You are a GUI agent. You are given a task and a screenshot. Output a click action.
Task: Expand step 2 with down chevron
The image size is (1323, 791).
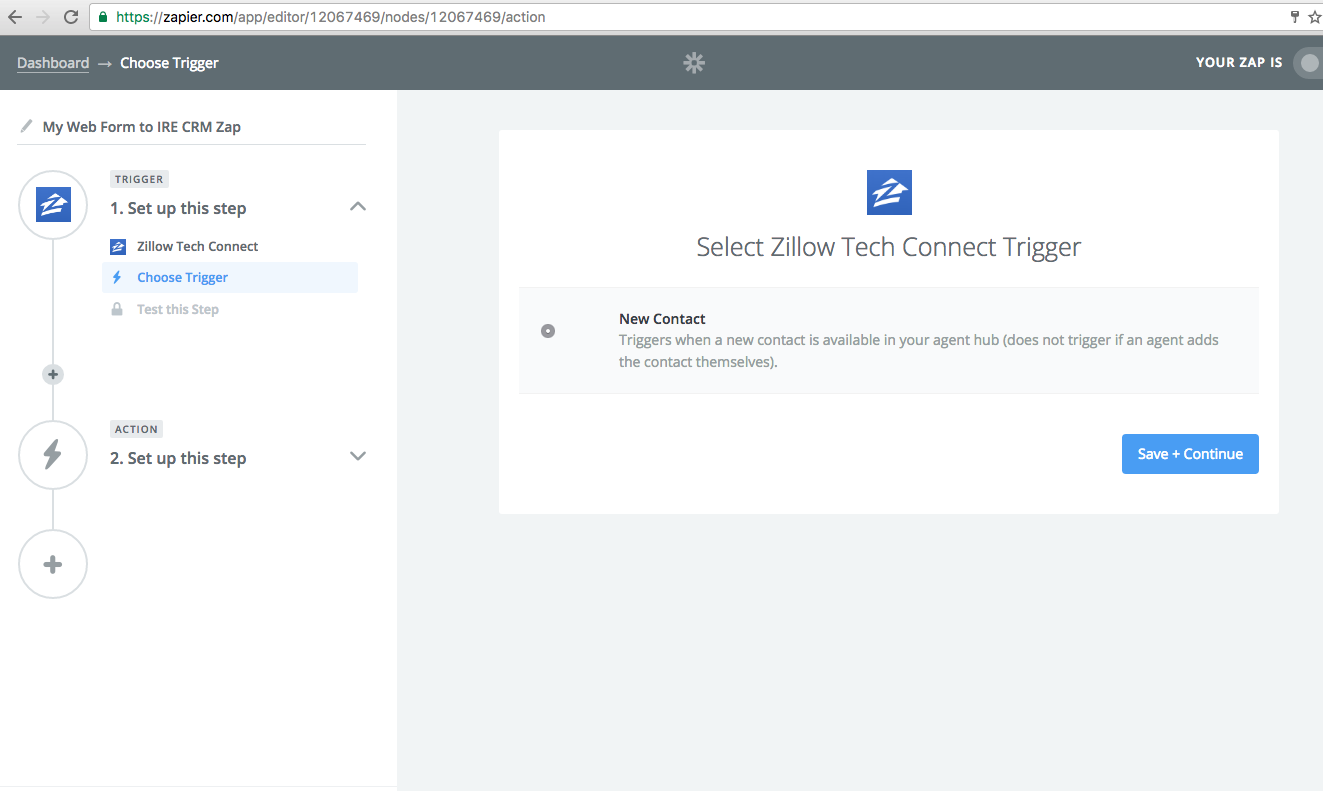tap(358, 456)
